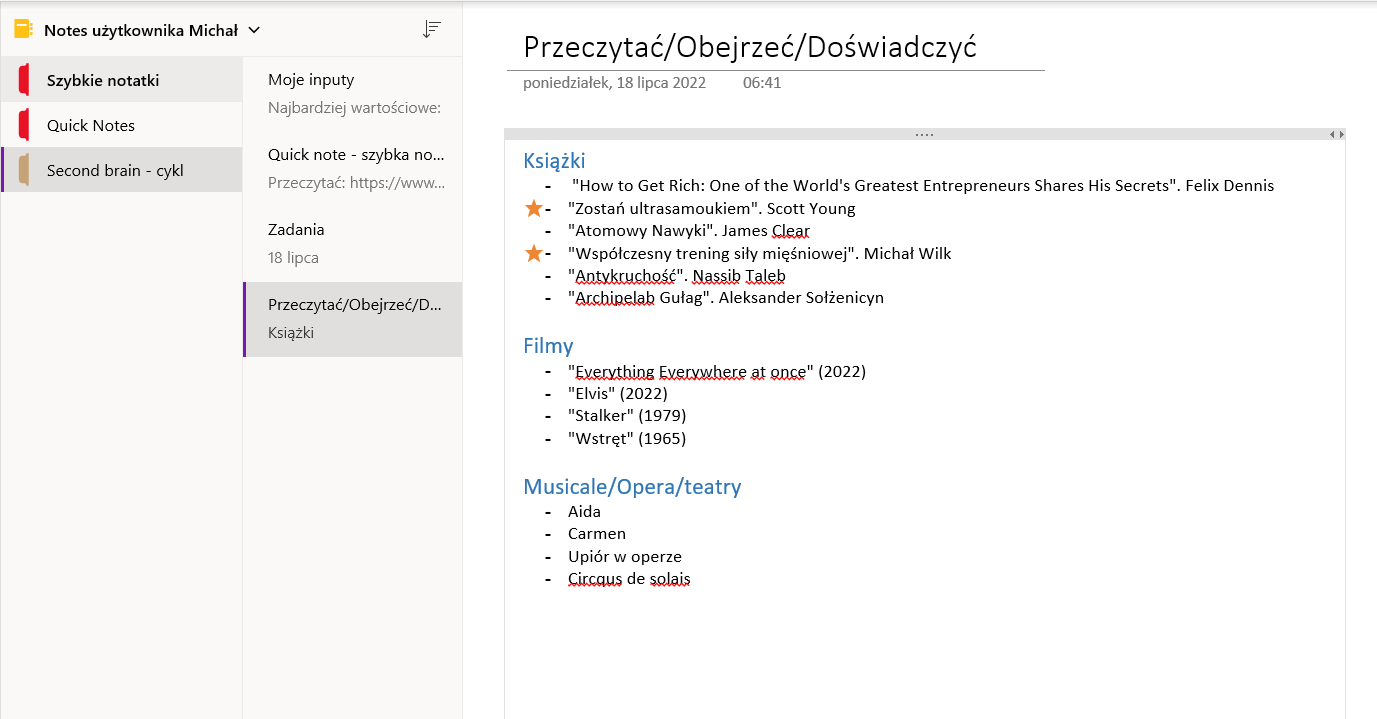Click the Współczesny trening siły mięśniowej line

point(759,254)
